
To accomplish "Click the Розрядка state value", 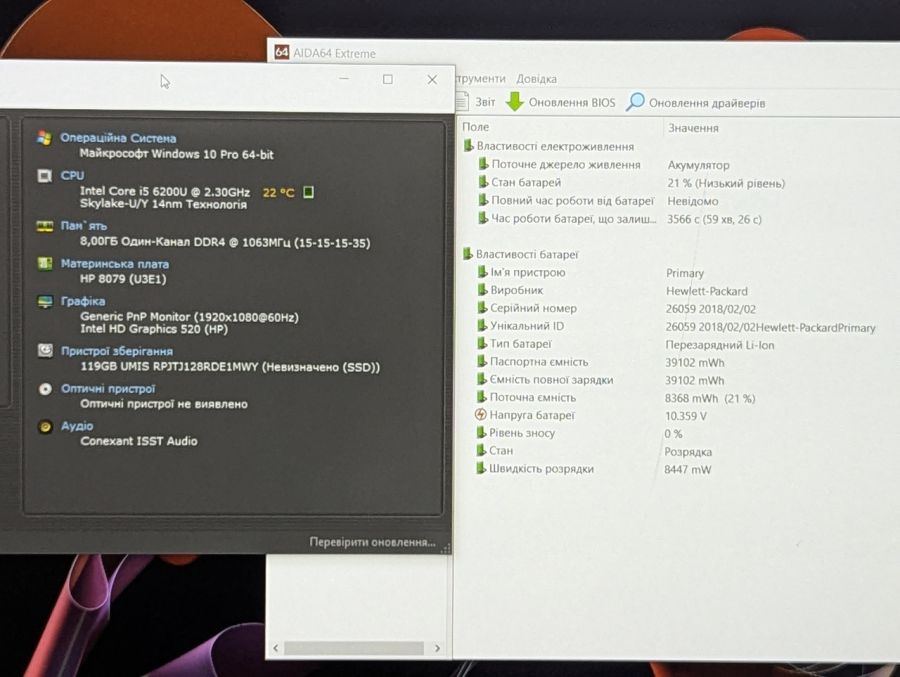I will click(x=688, y=451).
